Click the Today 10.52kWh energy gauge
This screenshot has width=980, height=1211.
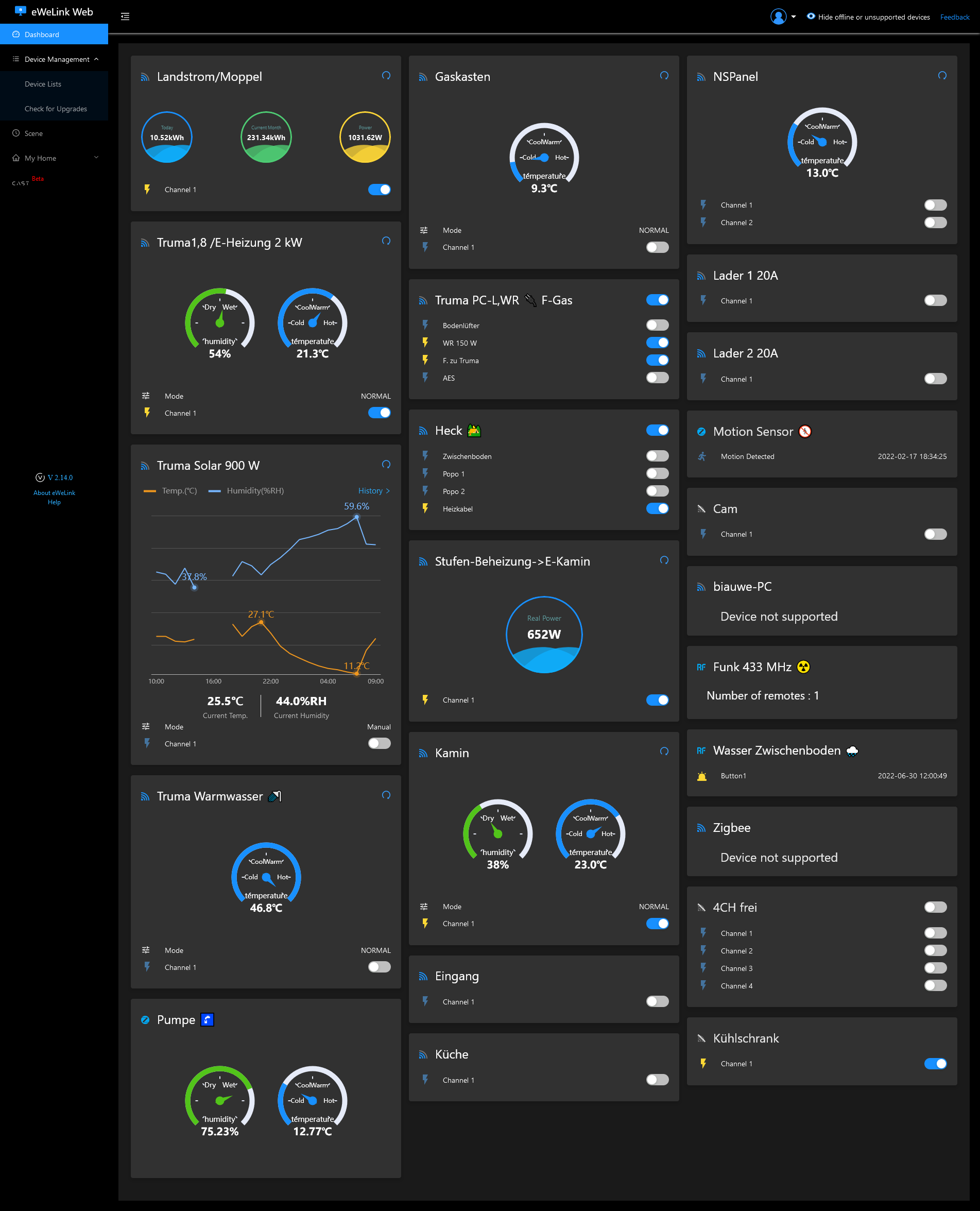point(166,137)
